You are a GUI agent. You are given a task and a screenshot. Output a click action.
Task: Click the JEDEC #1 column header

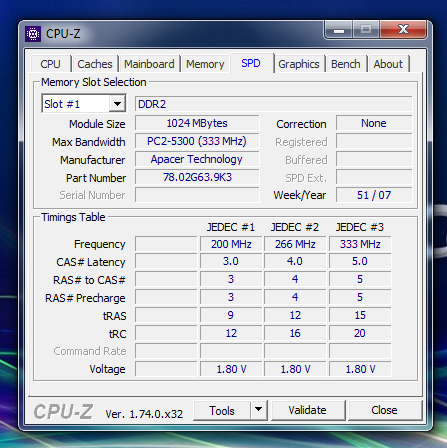point(231,227)
